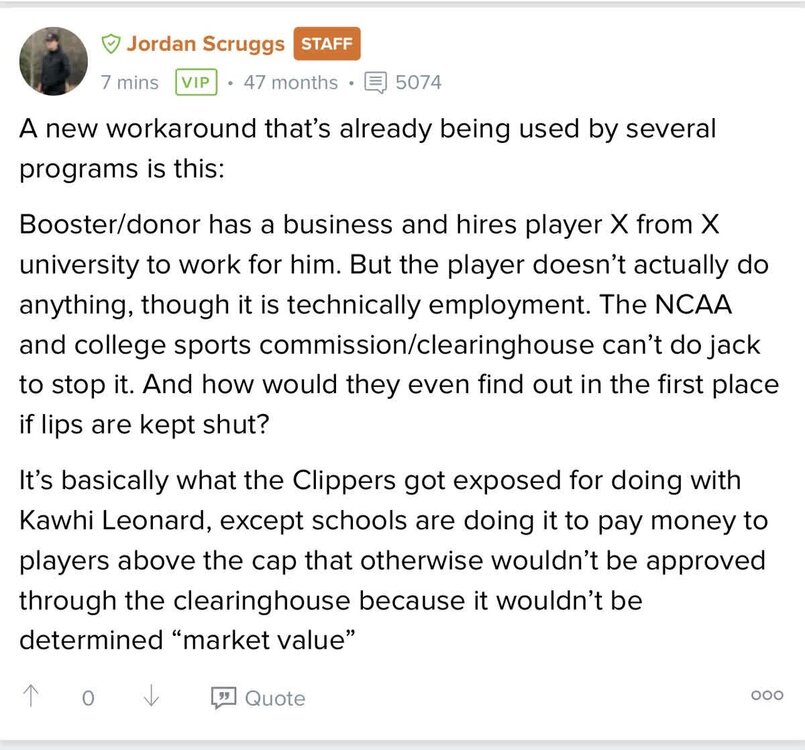
Task: Click the Quote button label
Action: [275, 698]
